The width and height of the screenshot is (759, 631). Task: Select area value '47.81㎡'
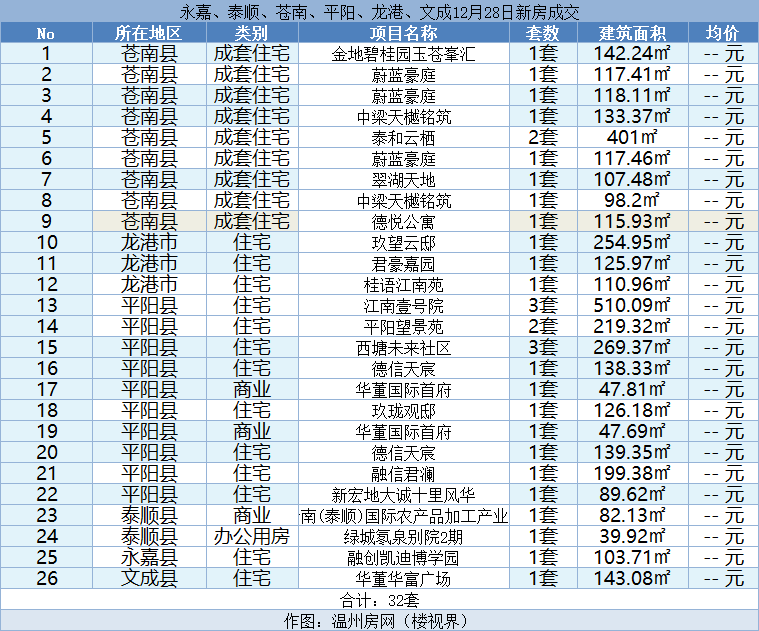click(x=632, y=389)
